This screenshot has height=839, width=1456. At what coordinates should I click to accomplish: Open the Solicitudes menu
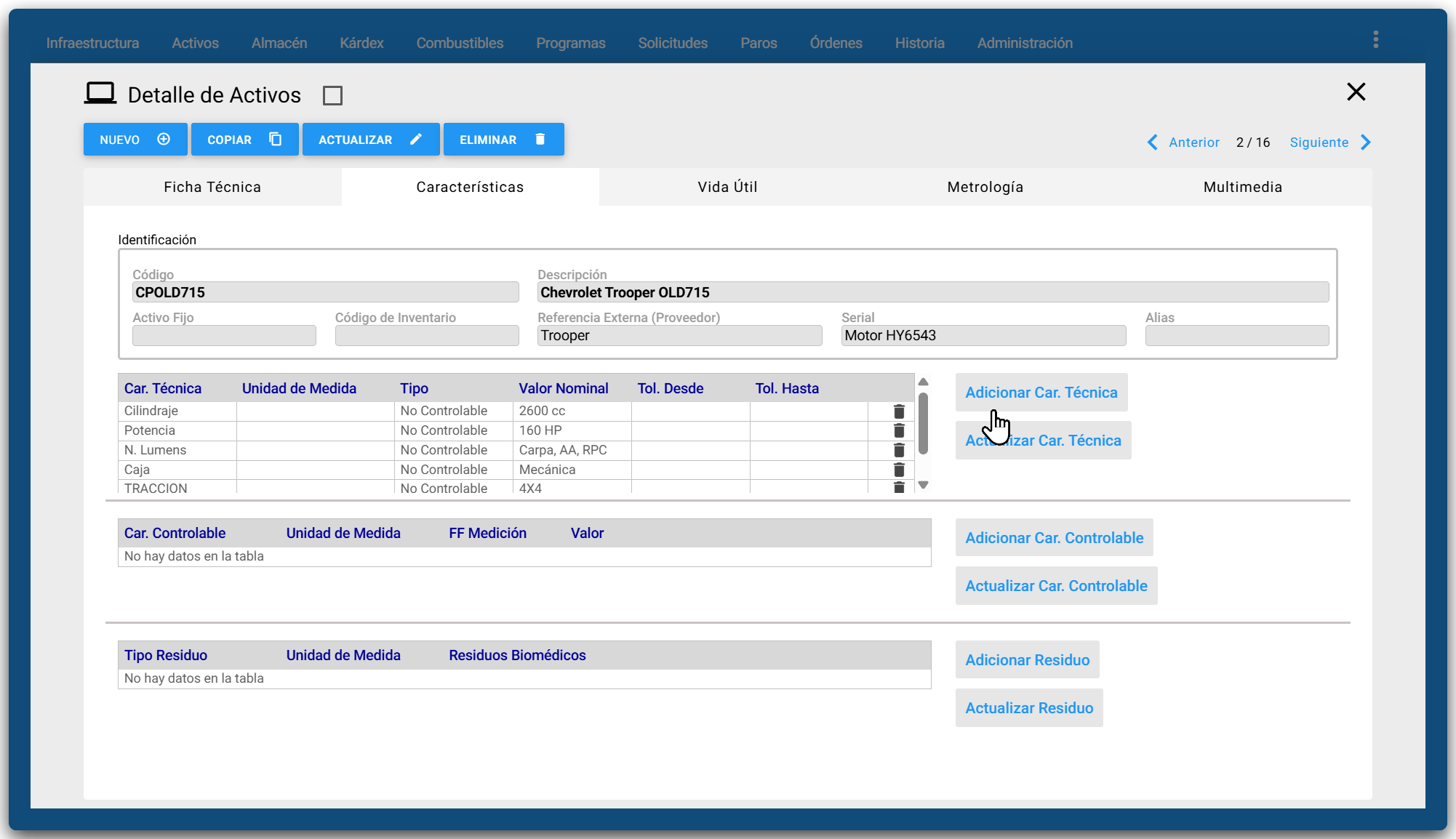coord(673,43)
